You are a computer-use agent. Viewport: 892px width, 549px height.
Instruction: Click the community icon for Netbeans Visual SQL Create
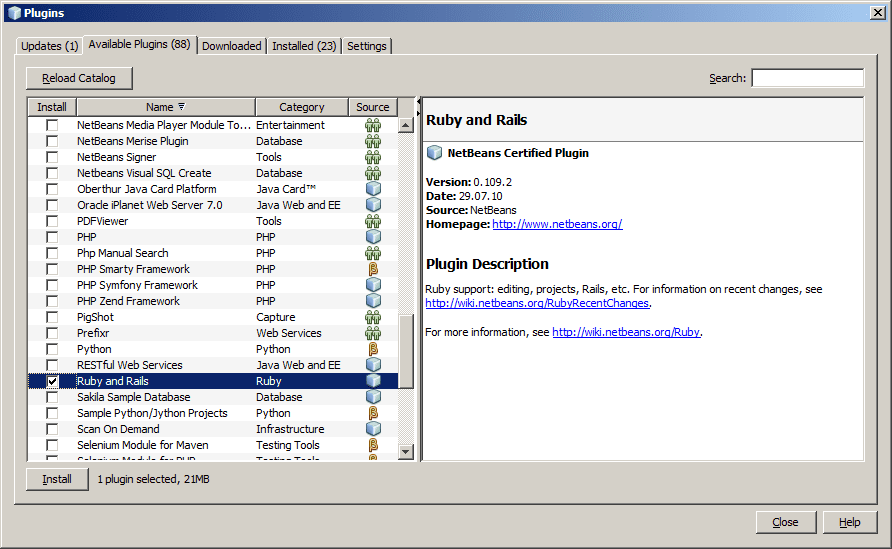click(373, 173)
